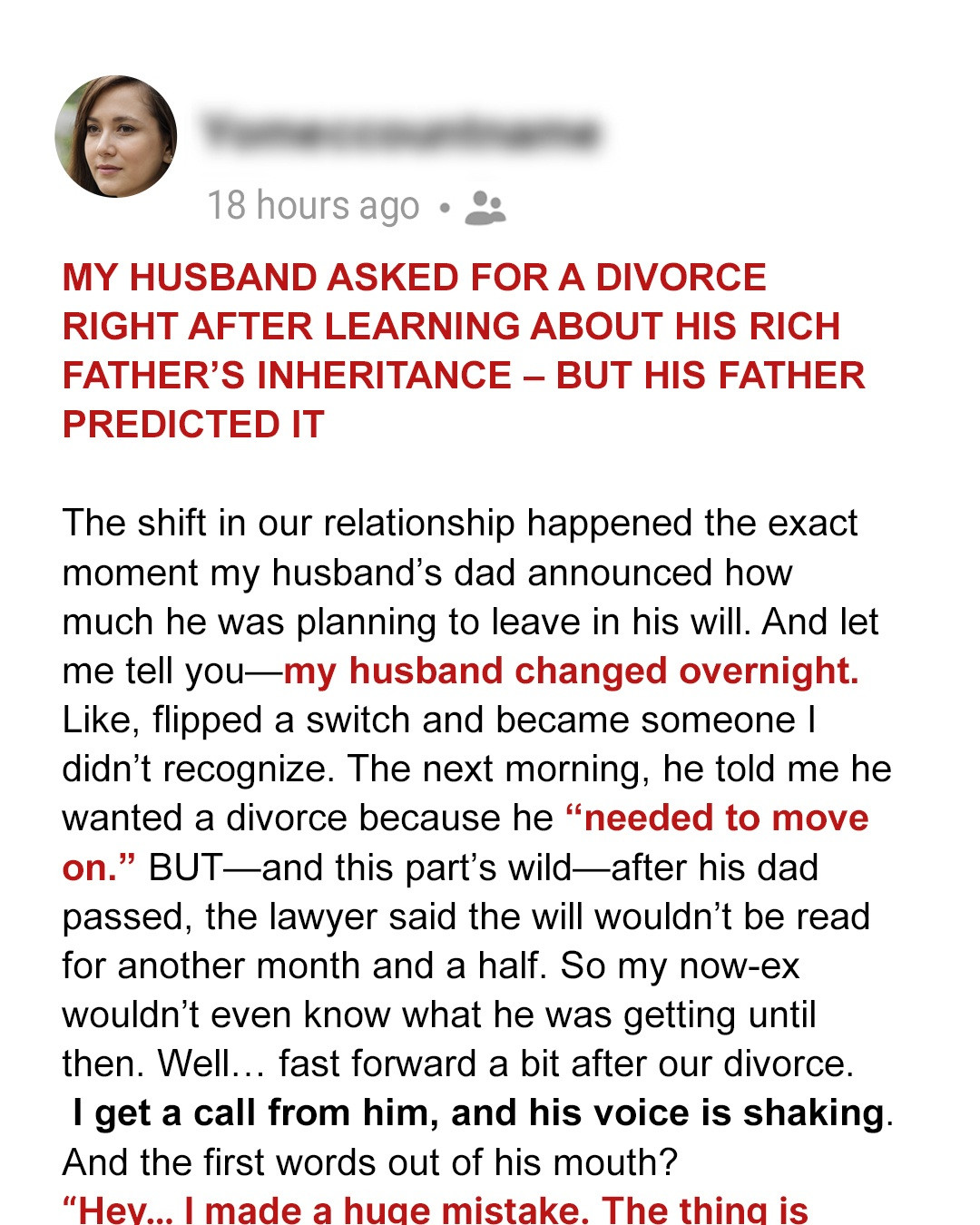Click the headline words "PREDICTED IT"

coord(192,425)
